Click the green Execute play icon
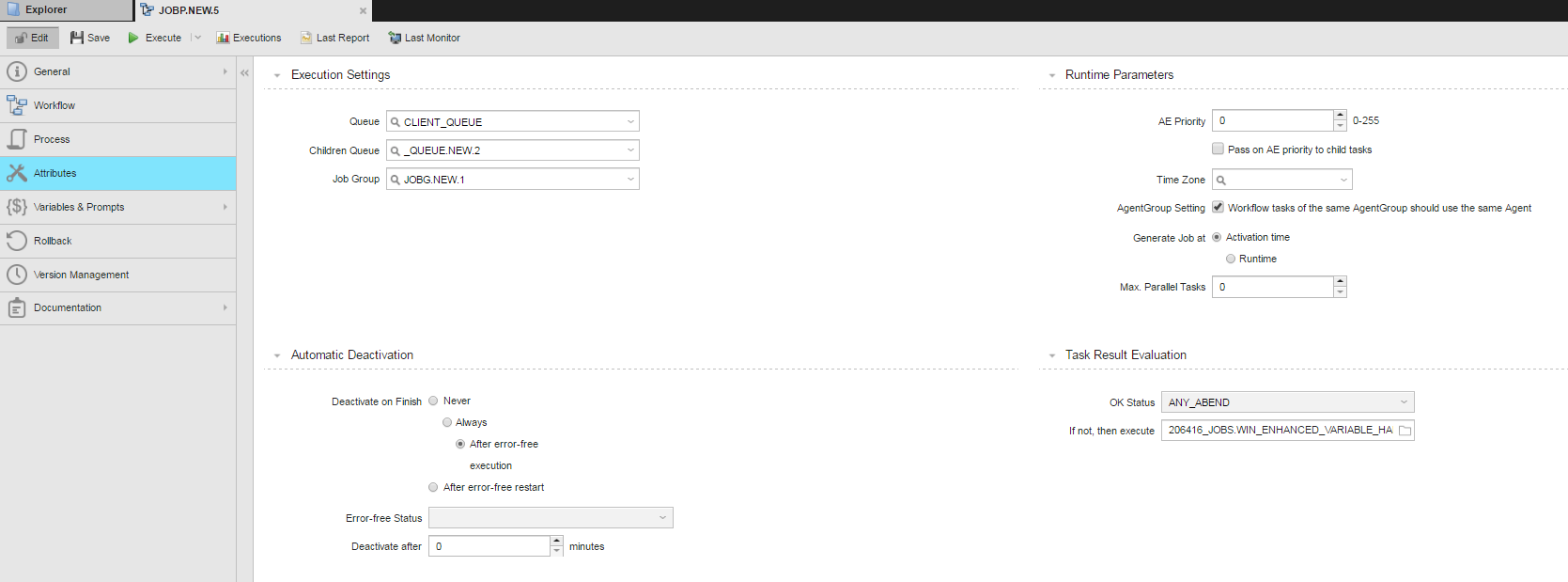 point(133,38)
